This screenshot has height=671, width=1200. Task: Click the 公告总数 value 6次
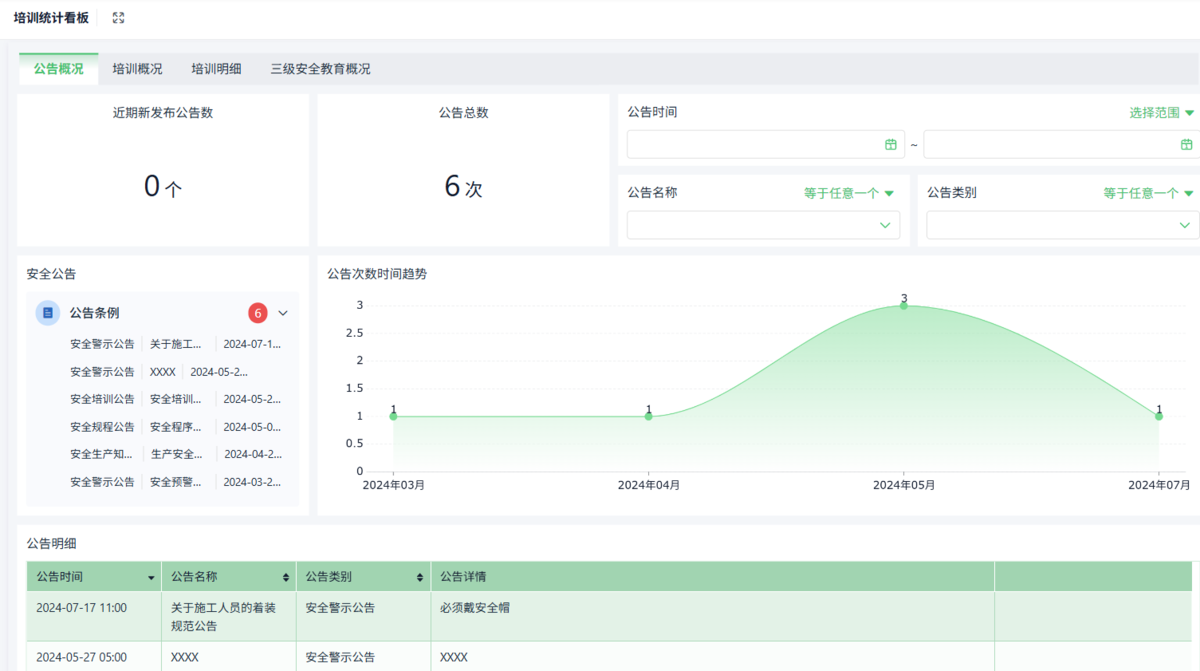[x=463, y=186]
